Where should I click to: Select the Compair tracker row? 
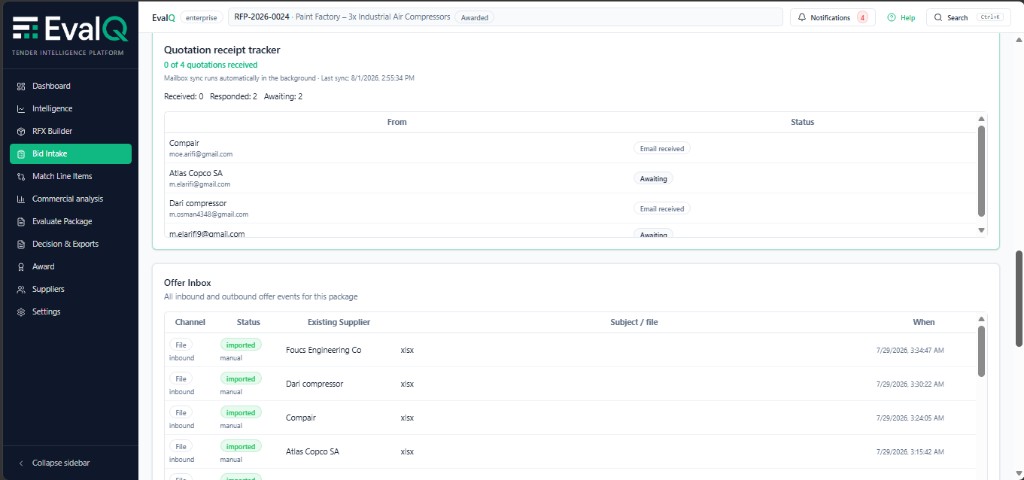click(x=571, y=148)
